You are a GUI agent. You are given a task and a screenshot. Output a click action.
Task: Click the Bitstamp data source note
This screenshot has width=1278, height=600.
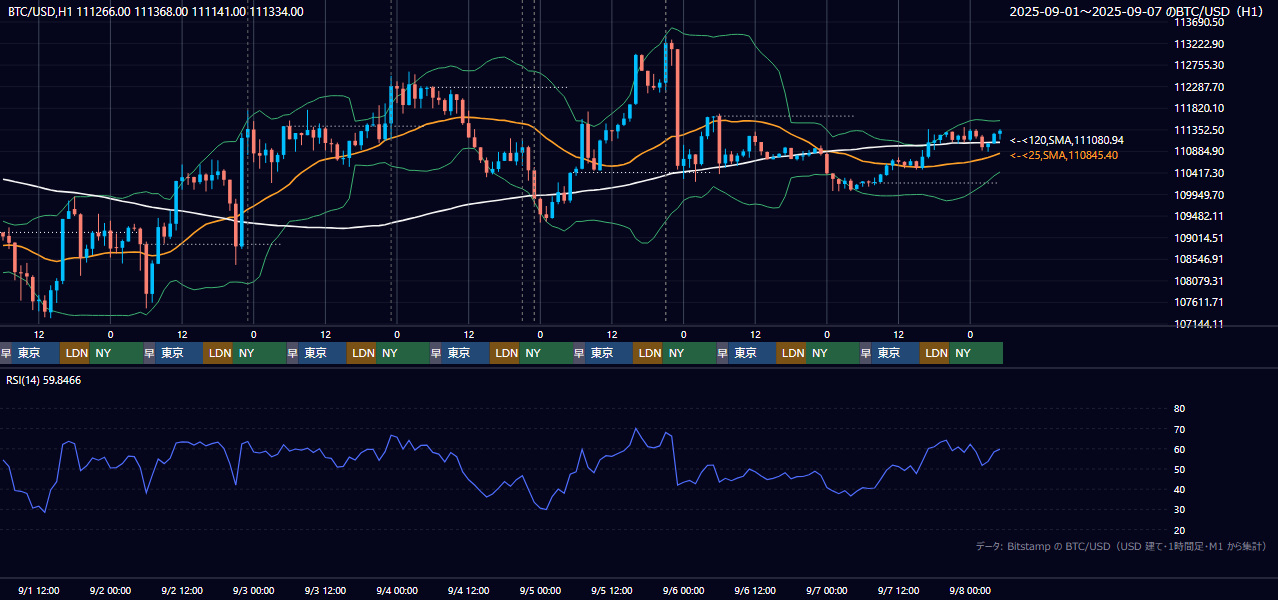click(1121, 546)
